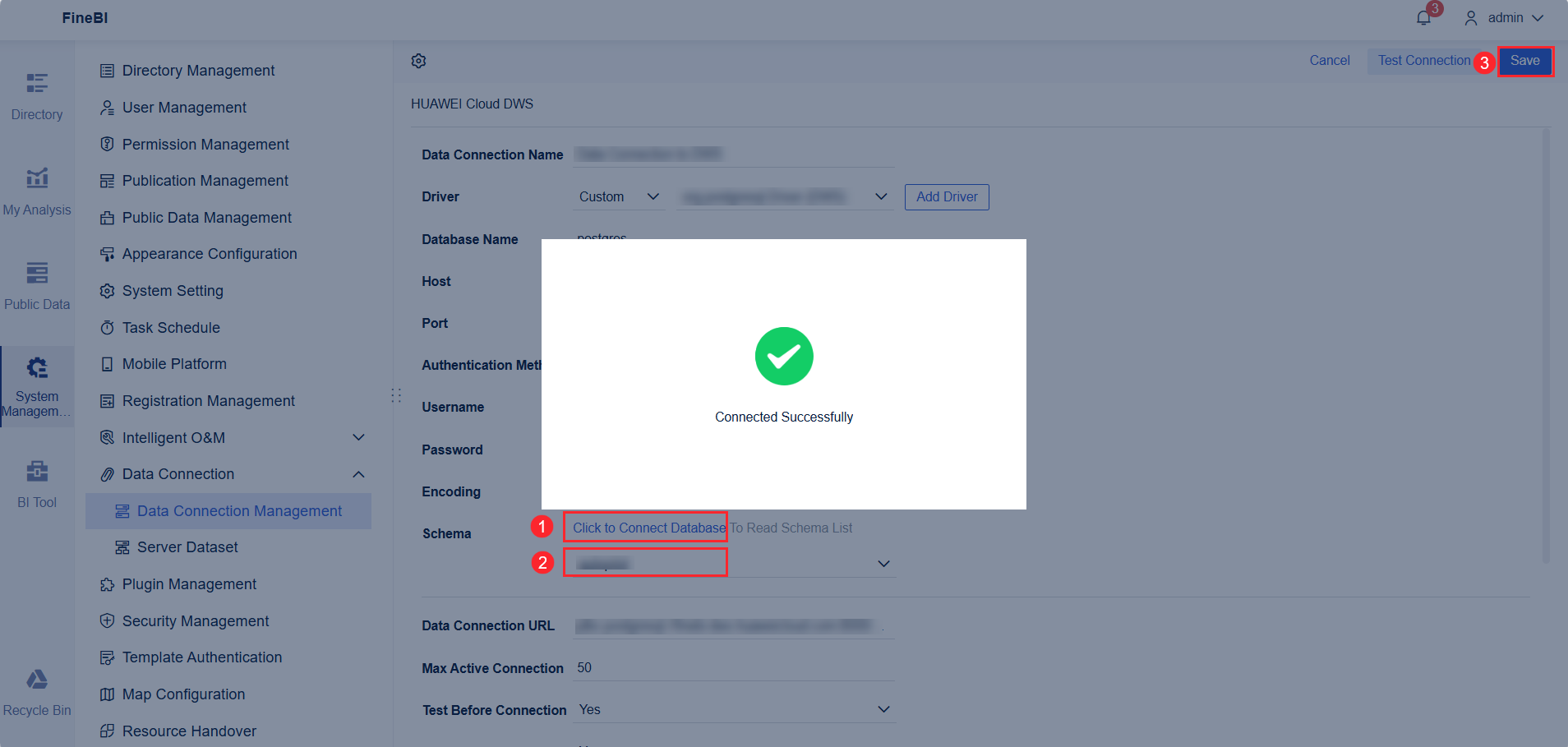This screenshot has height=747, width=1568.
Task: Expand the Intelligent O&M chevron
Action: [x=358, y=437]
